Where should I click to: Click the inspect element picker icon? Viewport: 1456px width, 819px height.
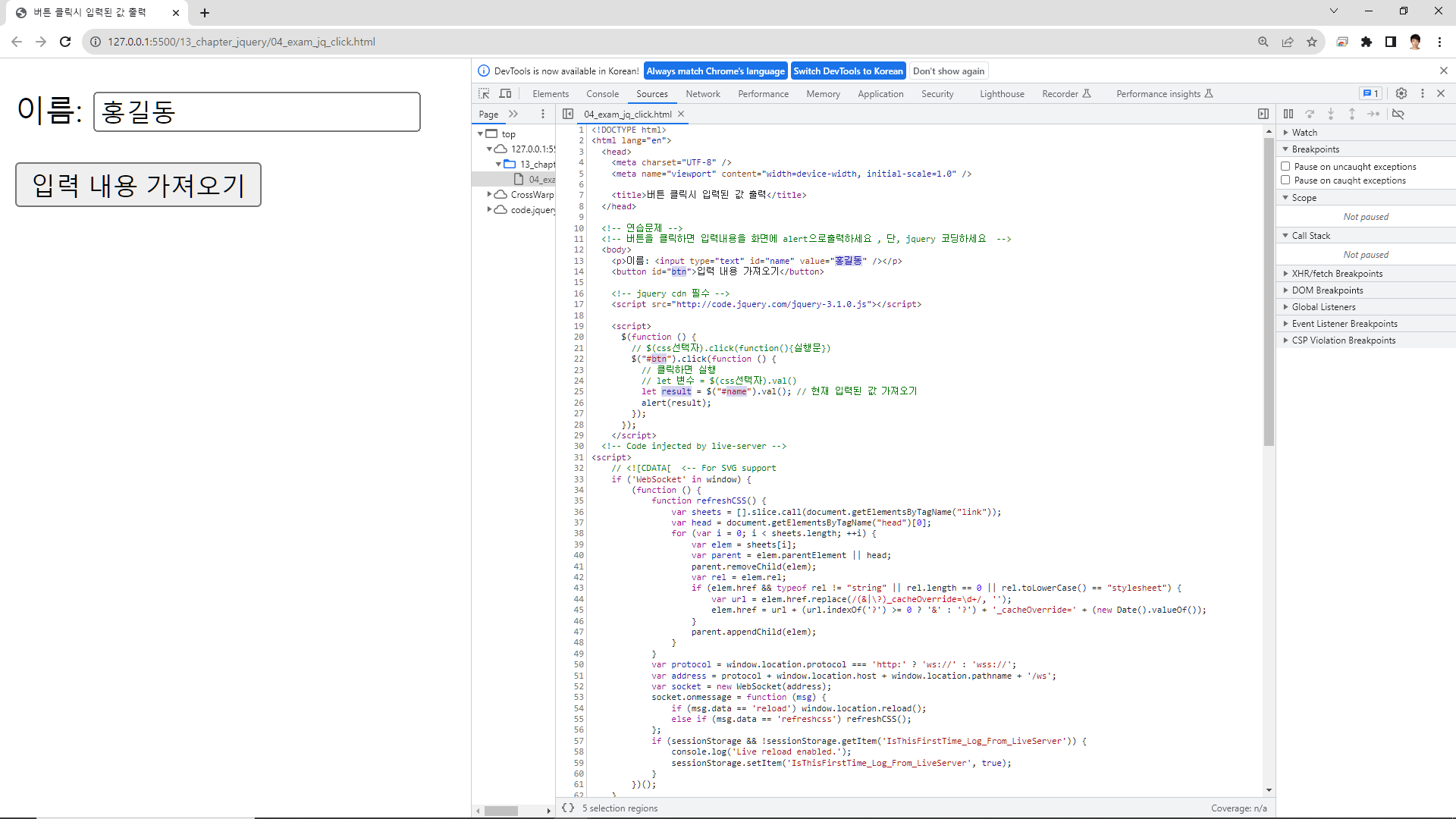pos(484,94)
